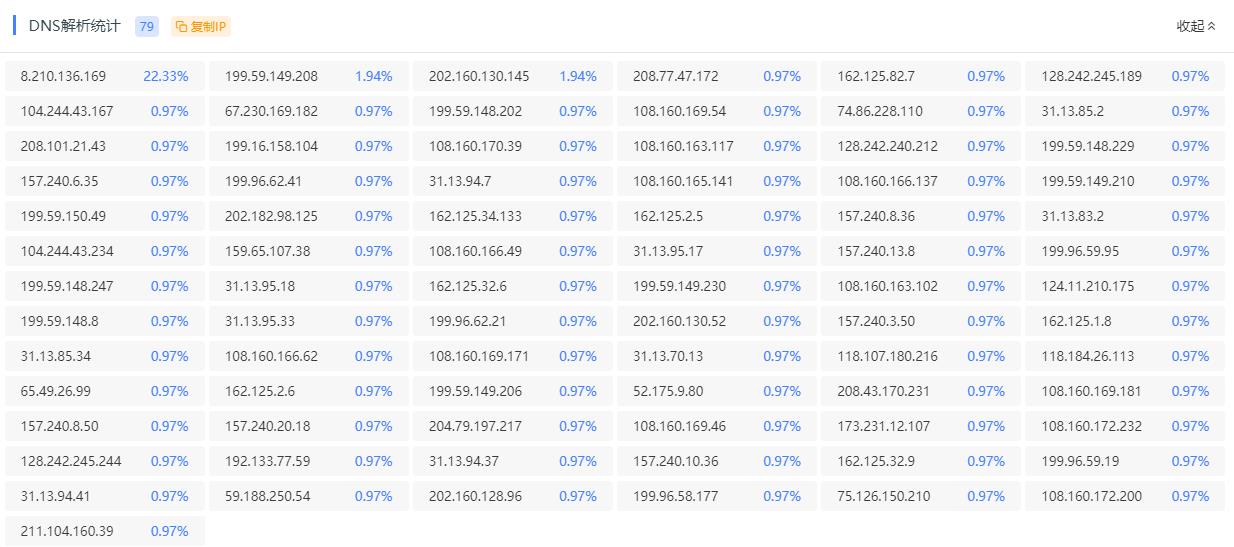Click IP address 124.11.210.175
Image resolution: width=1234 pixels, height=547 pixels.
coord(1088,286)
